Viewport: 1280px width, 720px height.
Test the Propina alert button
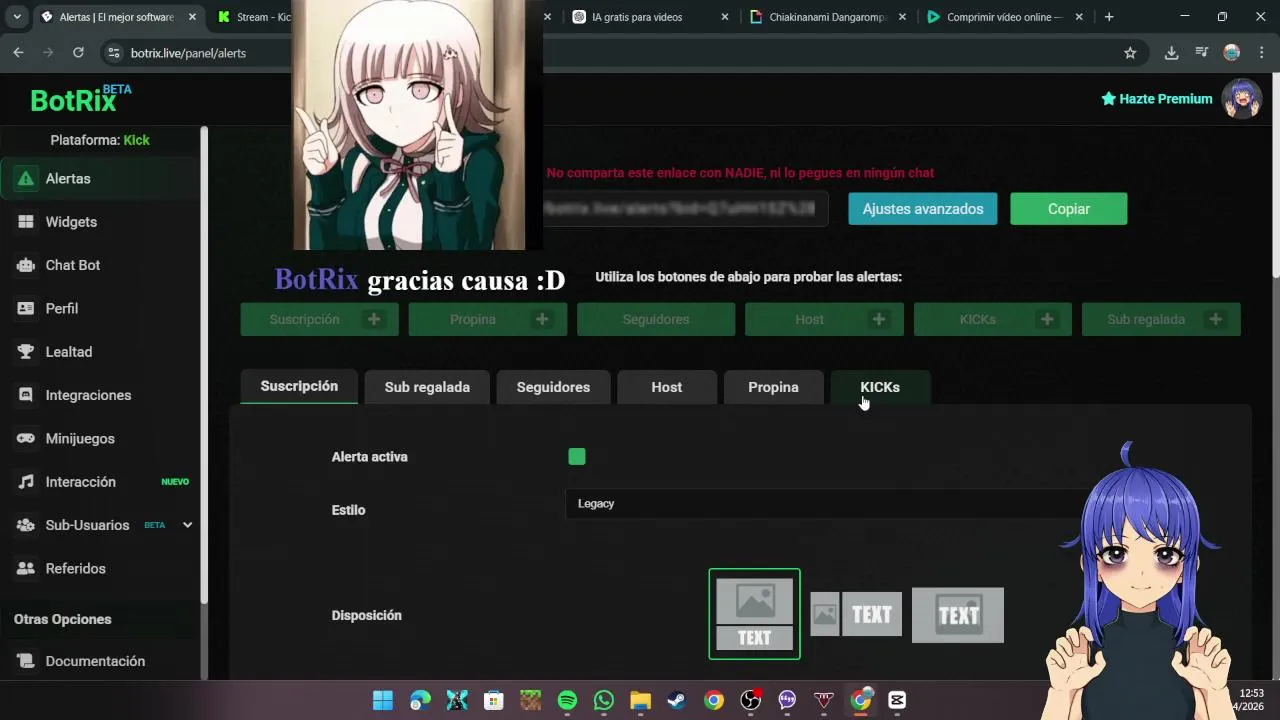click(488, 319)
